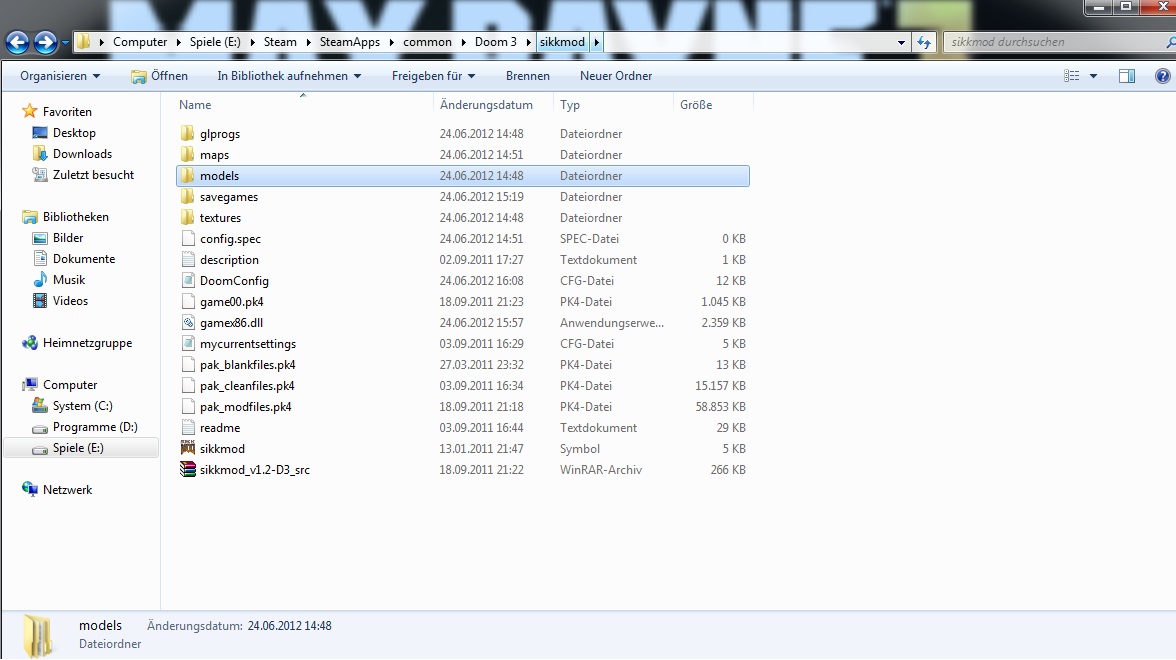Open the Help question mark icon
Viewport: 1176px width, 660px height.
pyautogui.click(x=1162, y=76)
